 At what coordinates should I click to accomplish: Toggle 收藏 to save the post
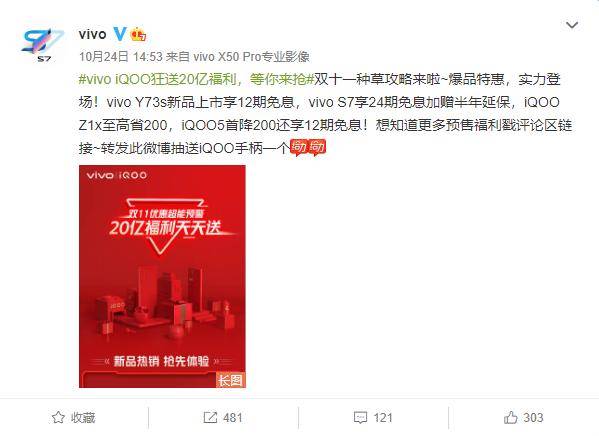point(74,417)
